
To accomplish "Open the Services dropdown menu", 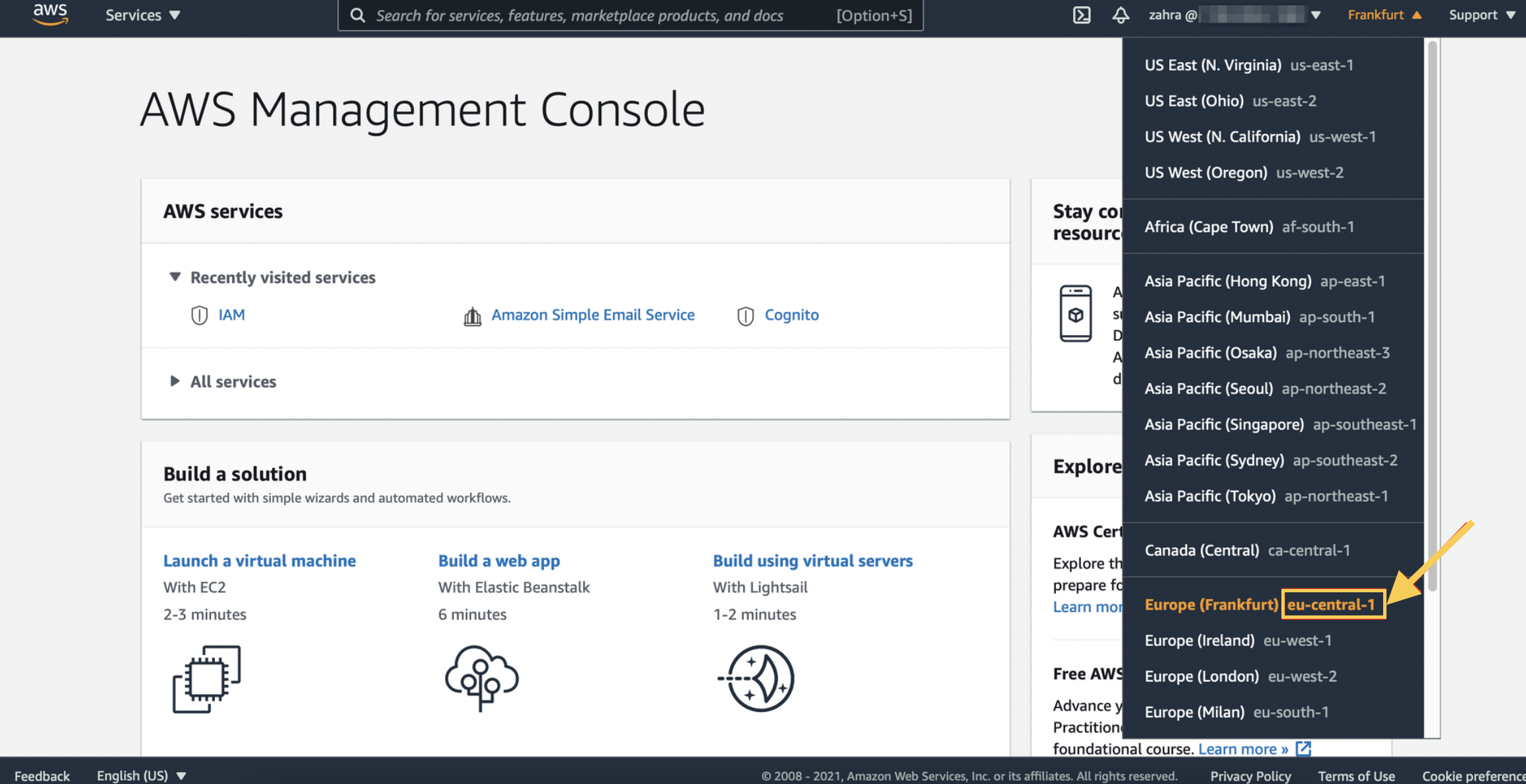I will point(143,15).
